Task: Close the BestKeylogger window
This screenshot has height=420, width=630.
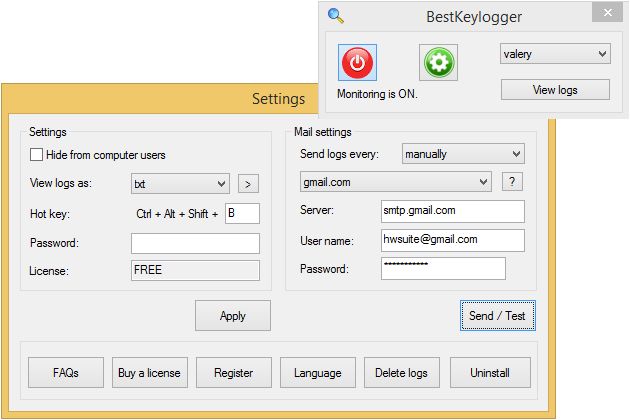Action: 608,12
